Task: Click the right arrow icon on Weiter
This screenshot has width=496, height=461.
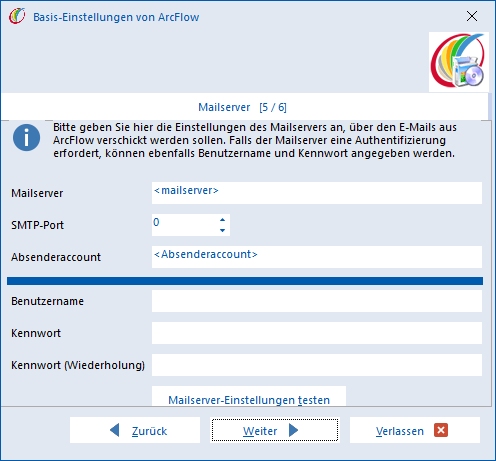Action: click(x=293, y=430)
